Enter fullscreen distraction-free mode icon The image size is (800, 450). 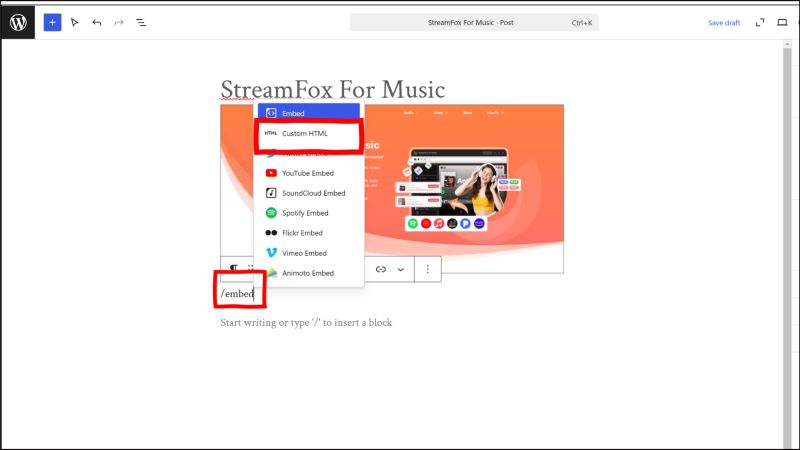click(760, 22)
